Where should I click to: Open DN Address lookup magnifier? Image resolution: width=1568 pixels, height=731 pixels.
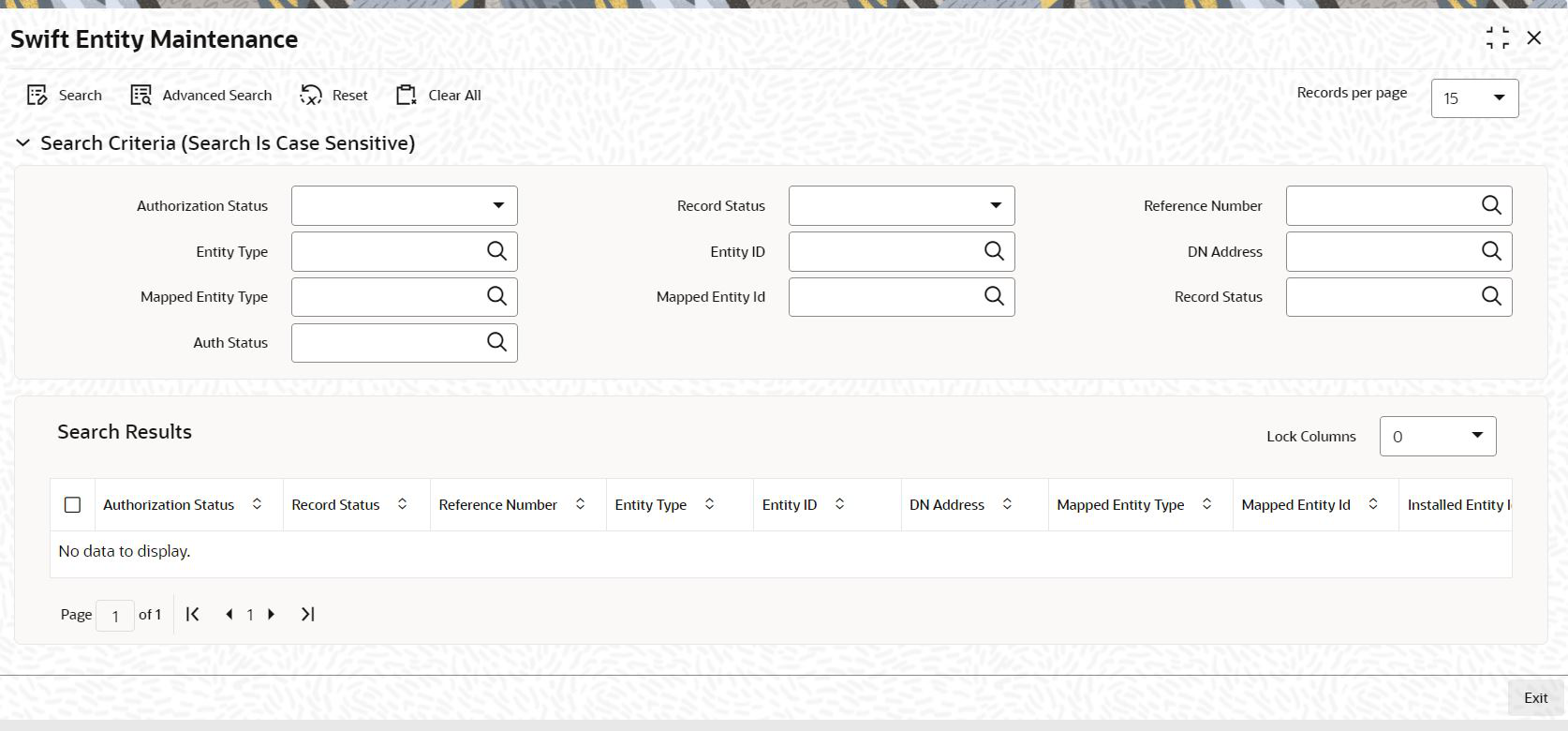pos(1491,251)
